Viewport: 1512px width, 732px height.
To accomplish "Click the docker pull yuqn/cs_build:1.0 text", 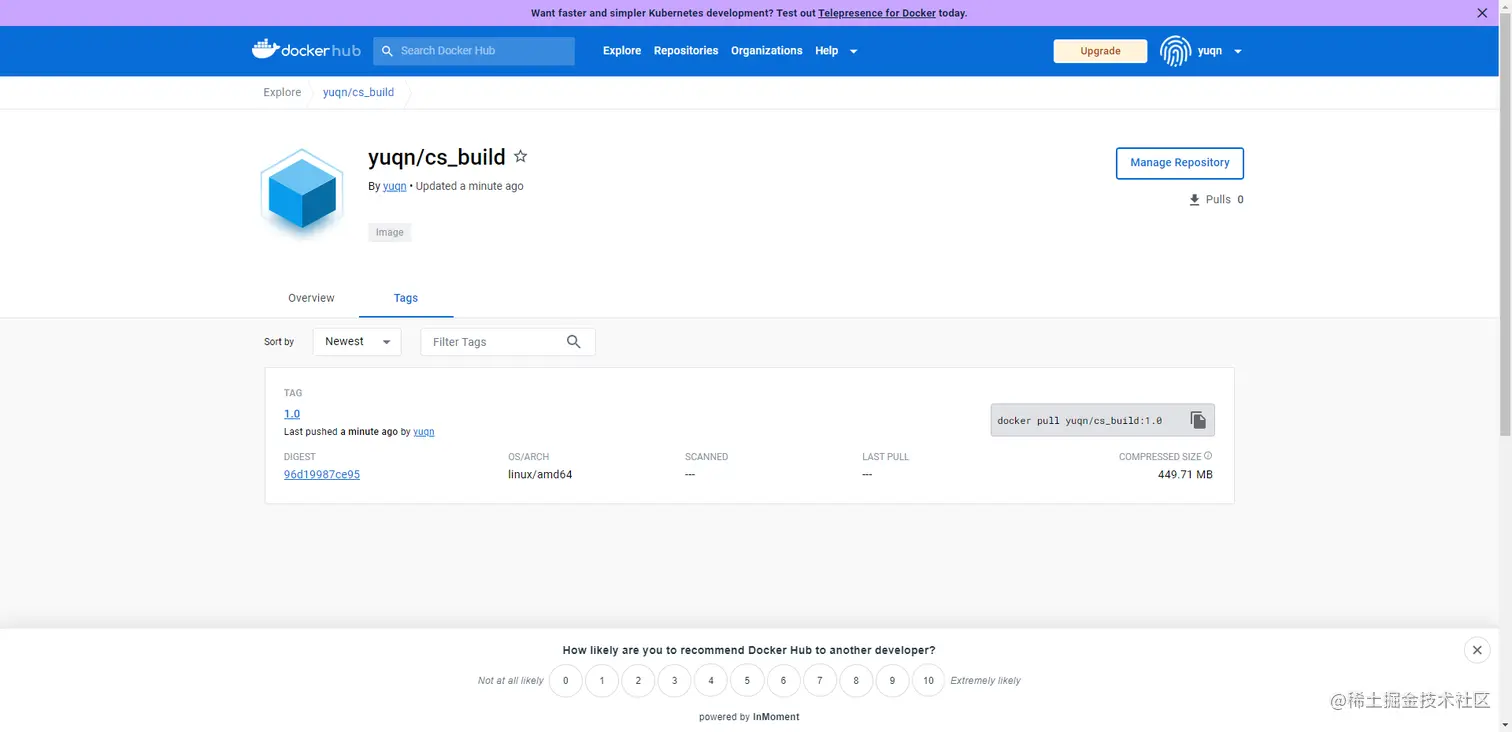I will click(x=1080, y=421).
